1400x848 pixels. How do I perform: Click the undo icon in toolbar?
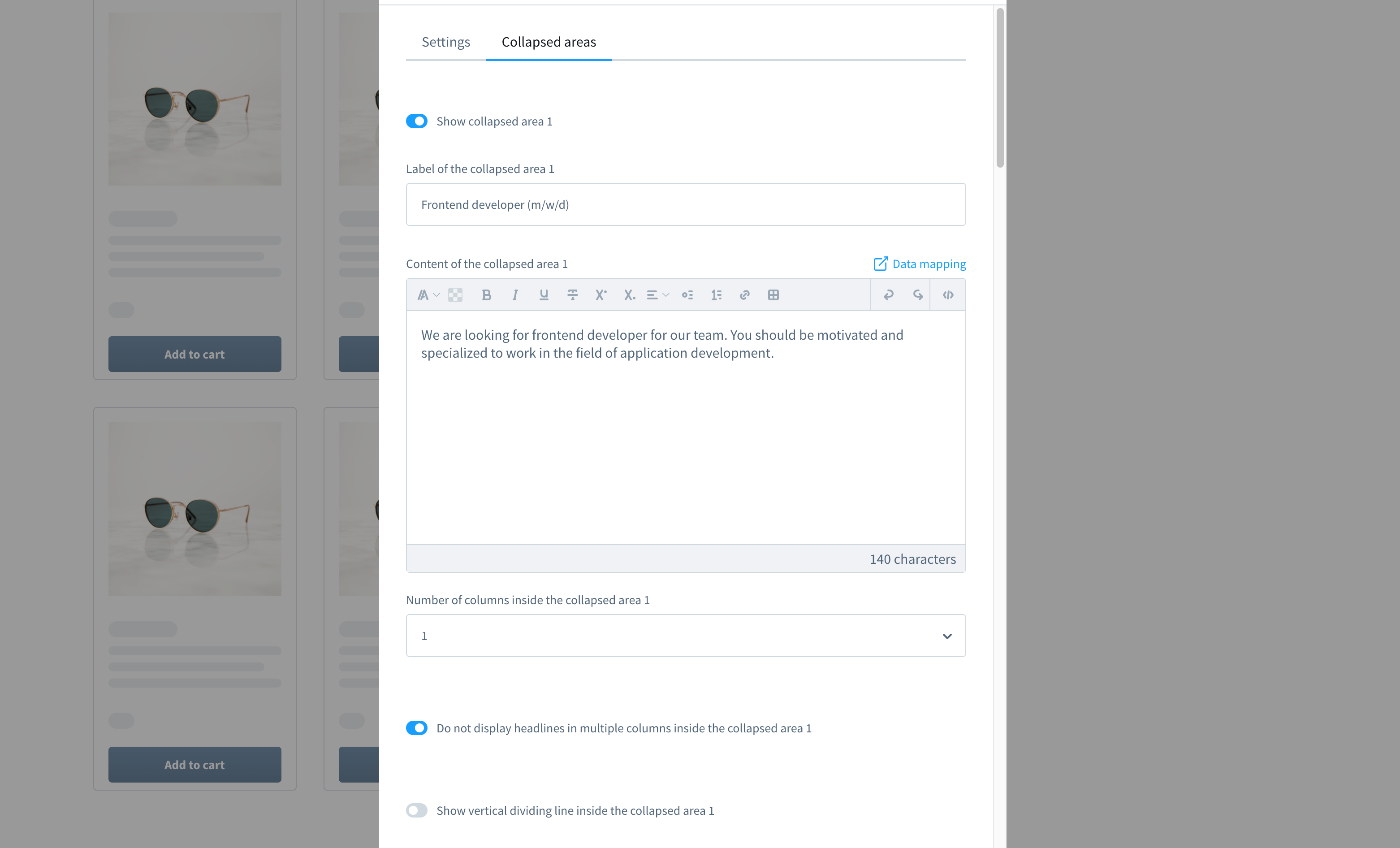(888, 294)
